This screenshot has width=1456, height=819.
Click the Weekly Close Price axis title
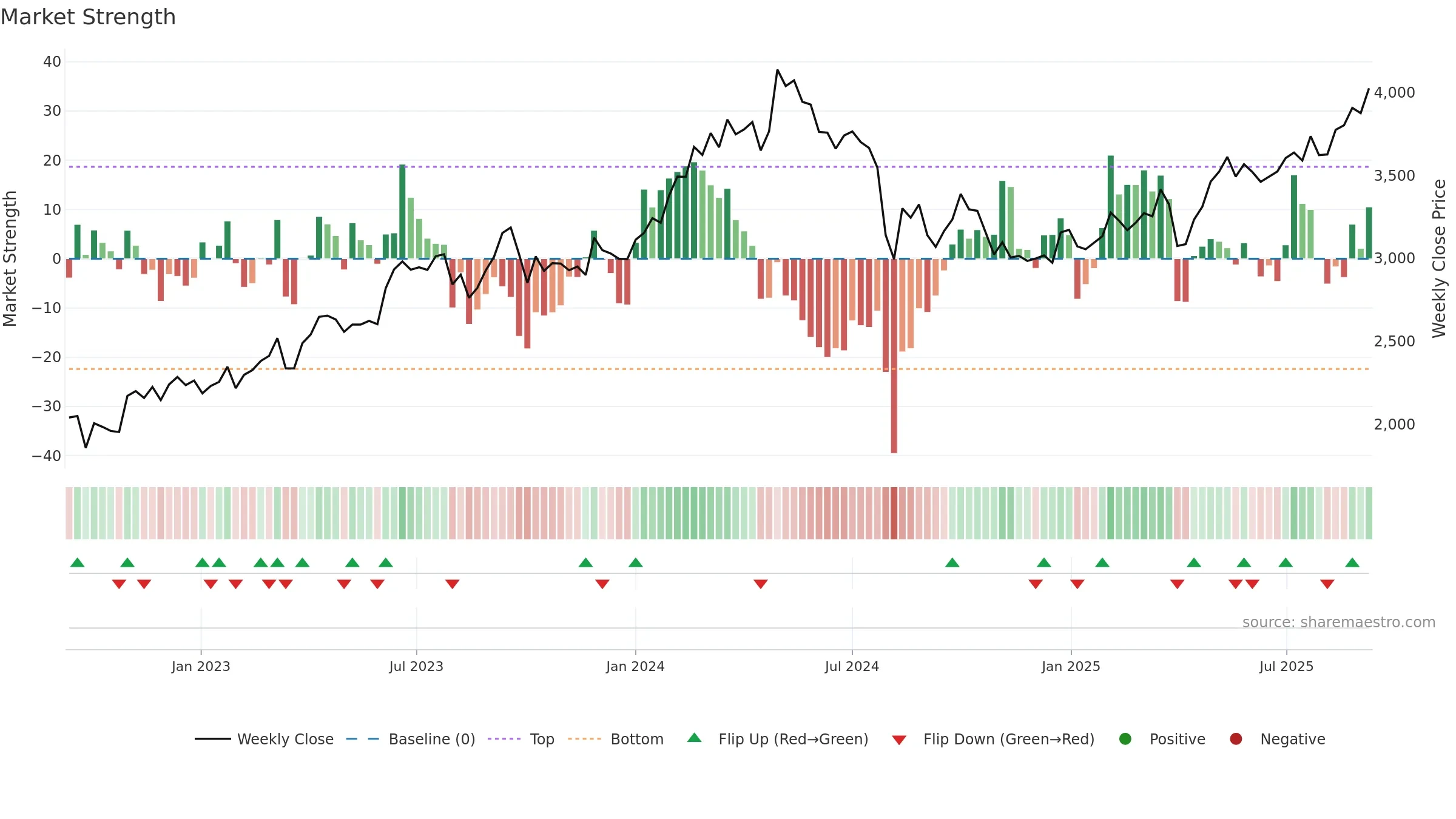click(1439, 258)
